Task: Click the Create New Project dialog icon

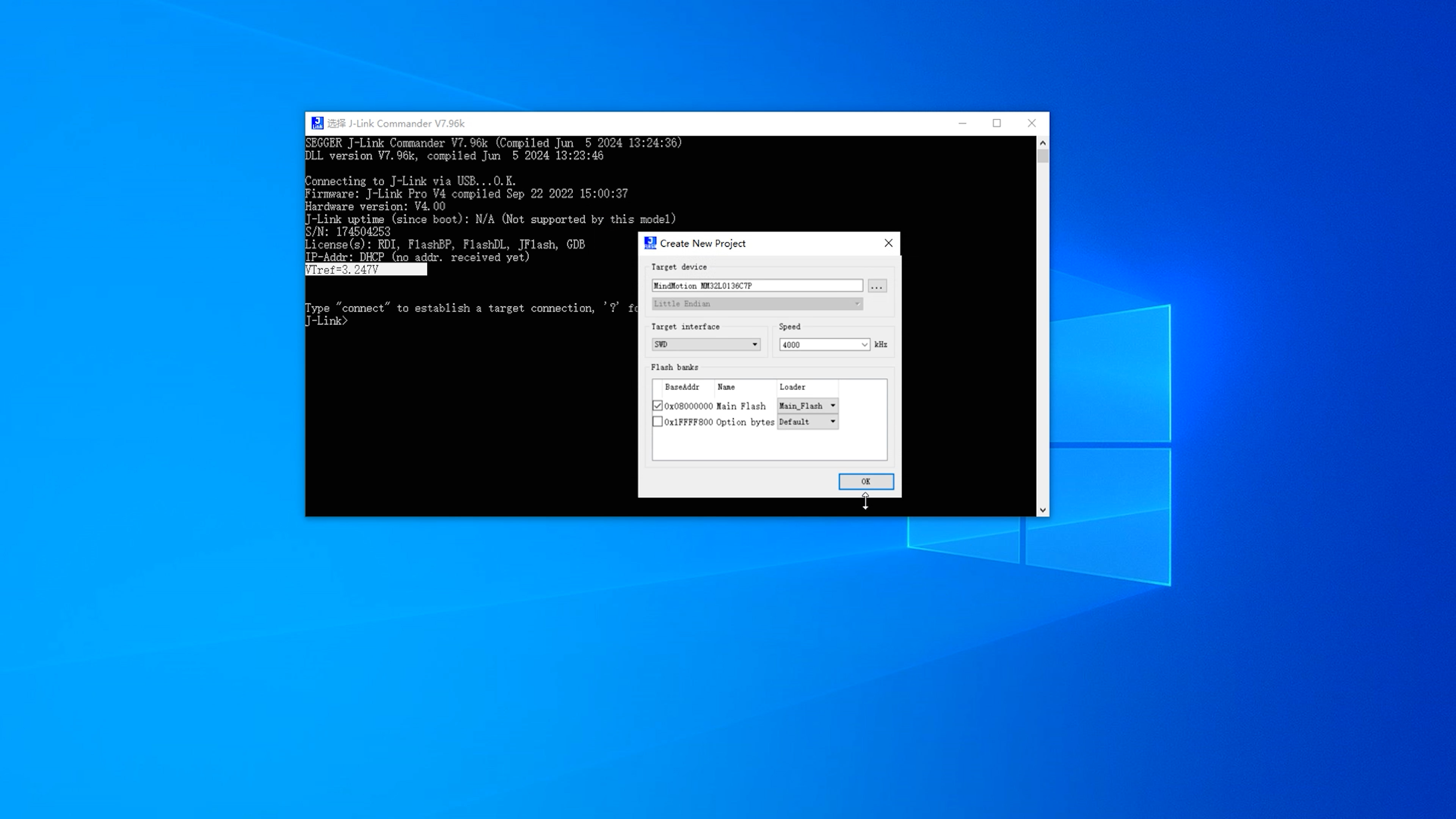Action: pyautogui.click(x=650, y=243)
